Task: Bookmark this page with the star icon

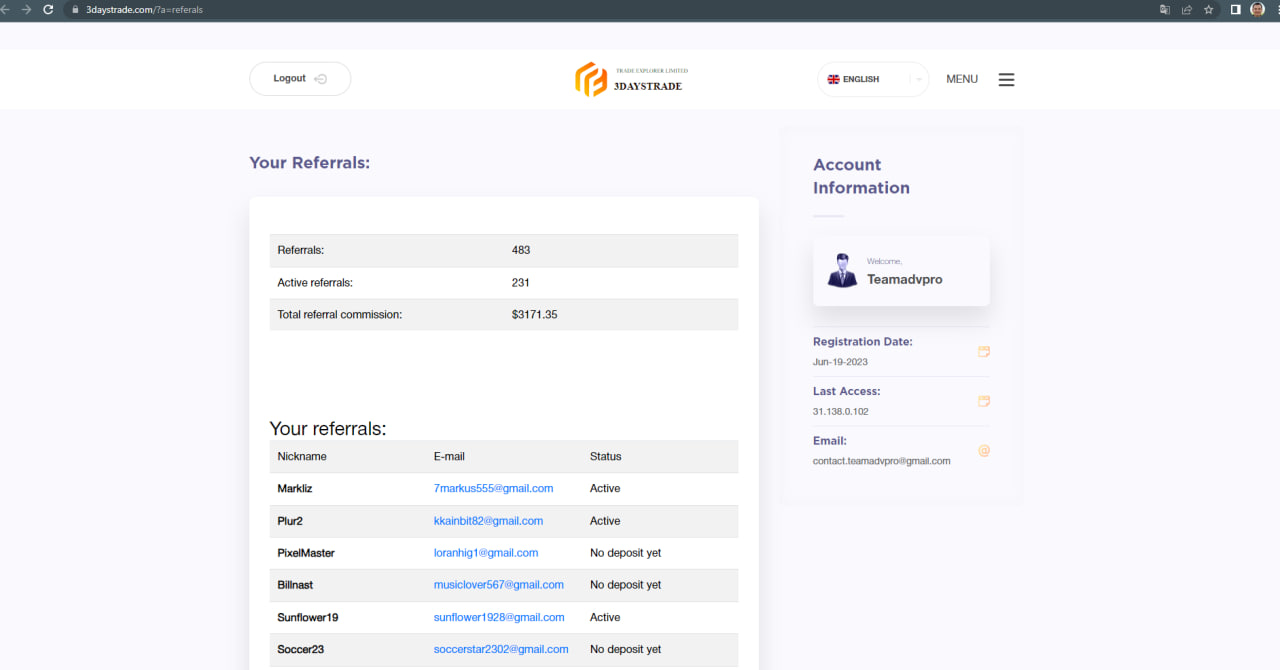Action: tap(1208, 9)
